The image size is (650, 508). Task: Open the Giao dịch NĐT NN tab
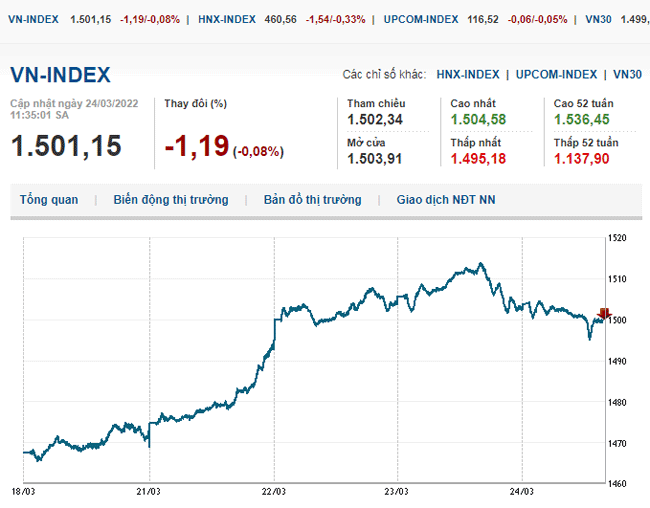pos(445,200)
